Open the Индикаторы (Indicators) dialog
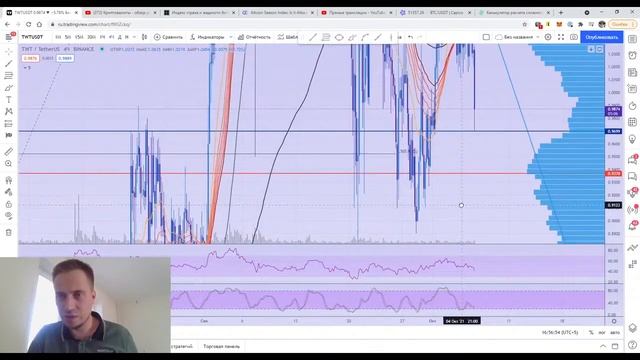Image resolution: width=640 pixels, height=360 pixels. pos(207,37)
